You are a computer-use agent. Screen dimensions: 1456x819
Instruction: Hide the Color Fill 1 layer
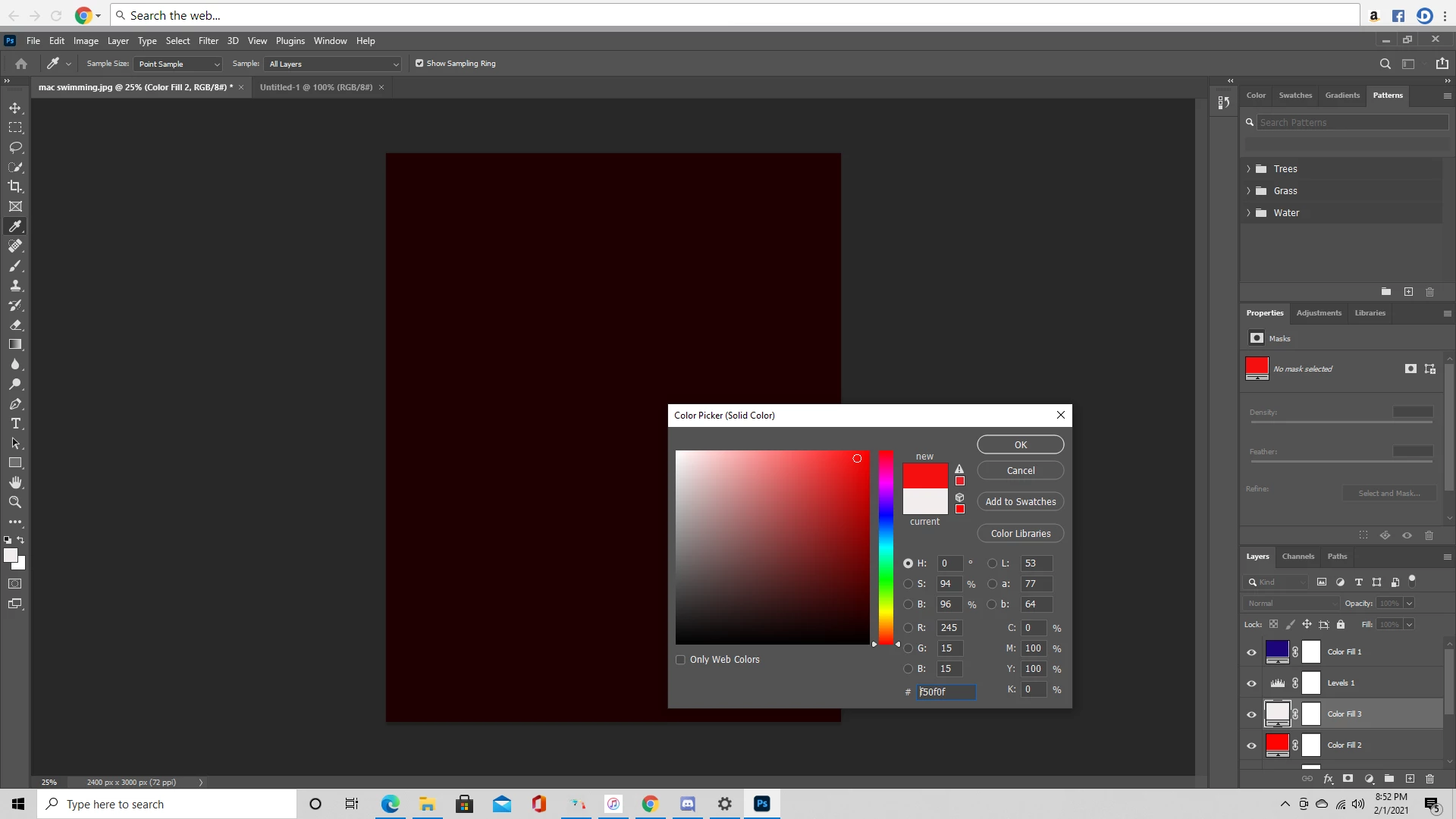[1251, 652]
